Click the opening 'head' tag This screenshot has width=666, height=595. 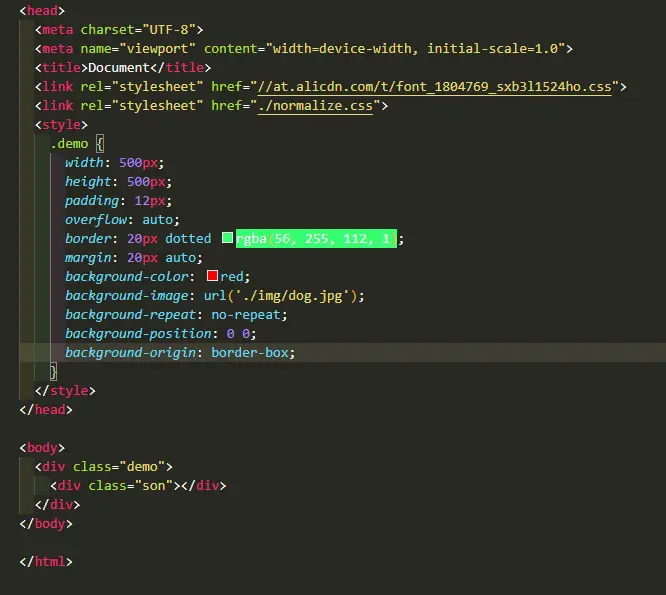(42, 11)
